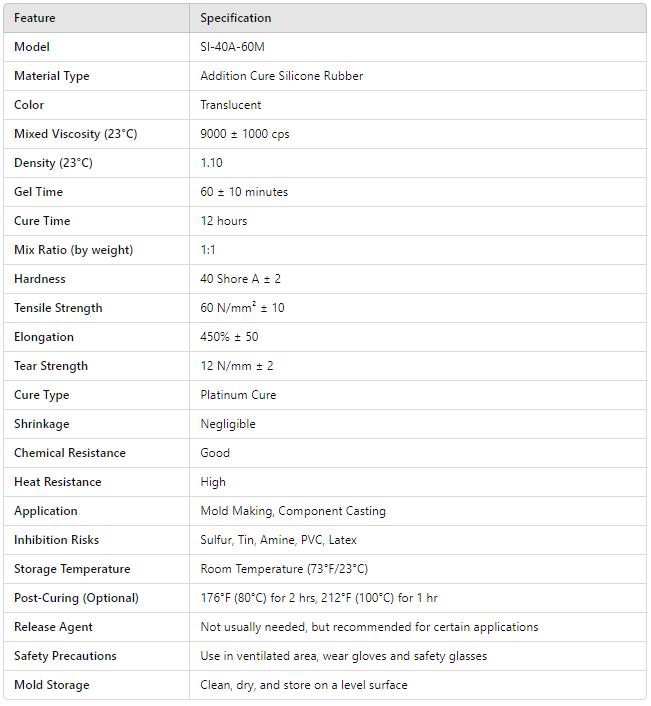Screen dimensions: 651x706
Task: Select the 40 Shore A ± 2 hardness value
Action: [x=241, y=279]
